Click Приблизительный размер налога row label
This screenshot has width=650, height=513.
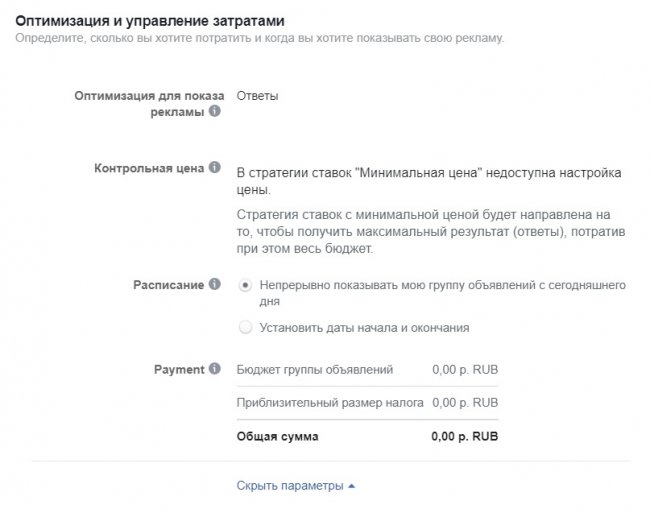(x=330, y=403)
